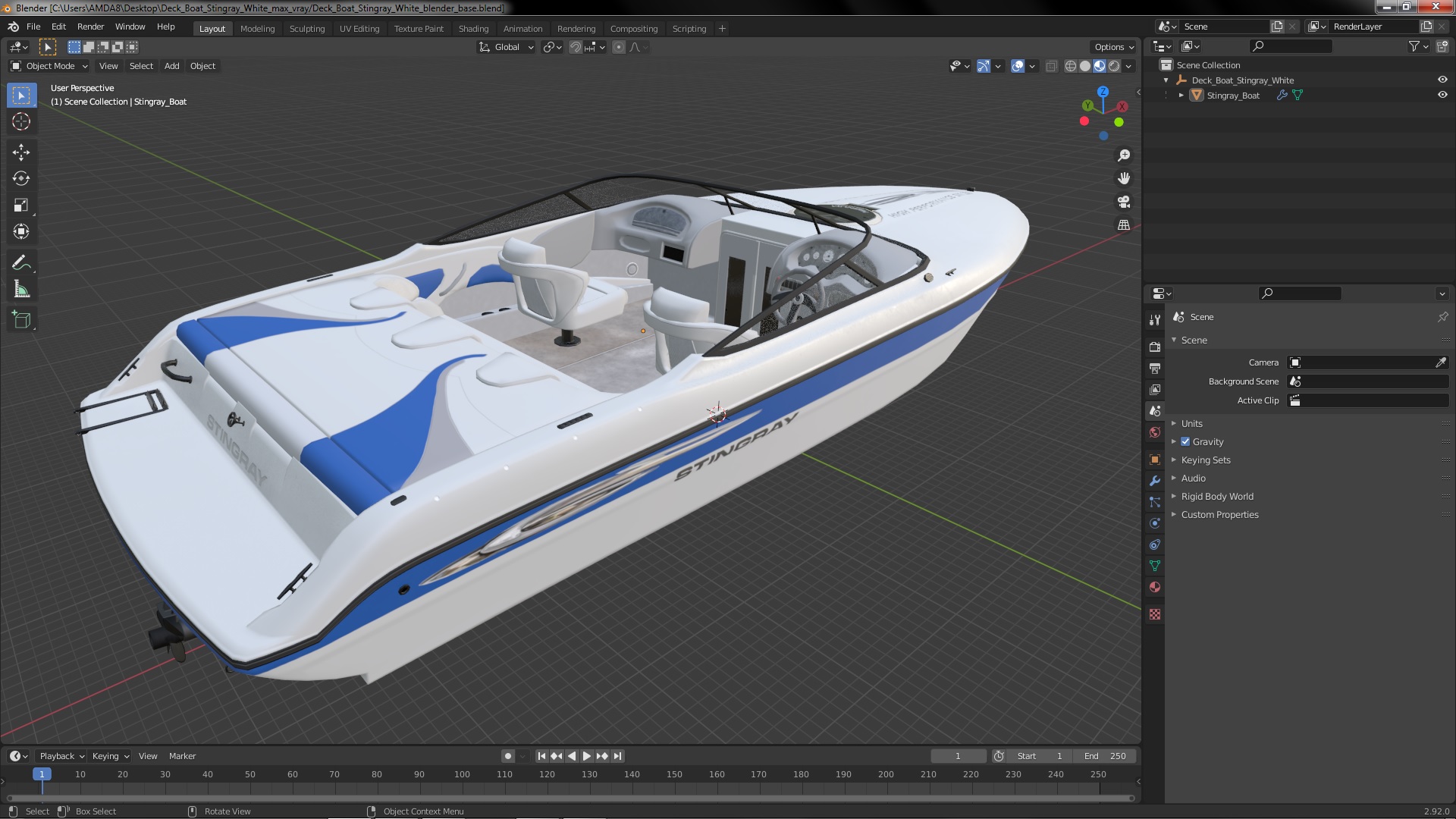This screenshot has height=819, width=1456.
Task: Click the blue Z axis gizmo handle
Action: [x=1103, y=91]
